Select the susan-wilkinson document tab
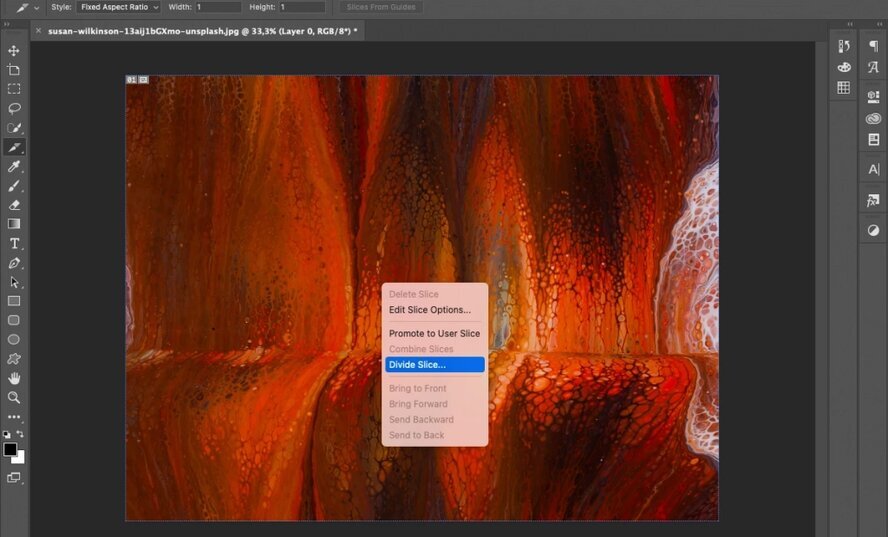Viewport: 888px width, 537px height. (203, 31)
